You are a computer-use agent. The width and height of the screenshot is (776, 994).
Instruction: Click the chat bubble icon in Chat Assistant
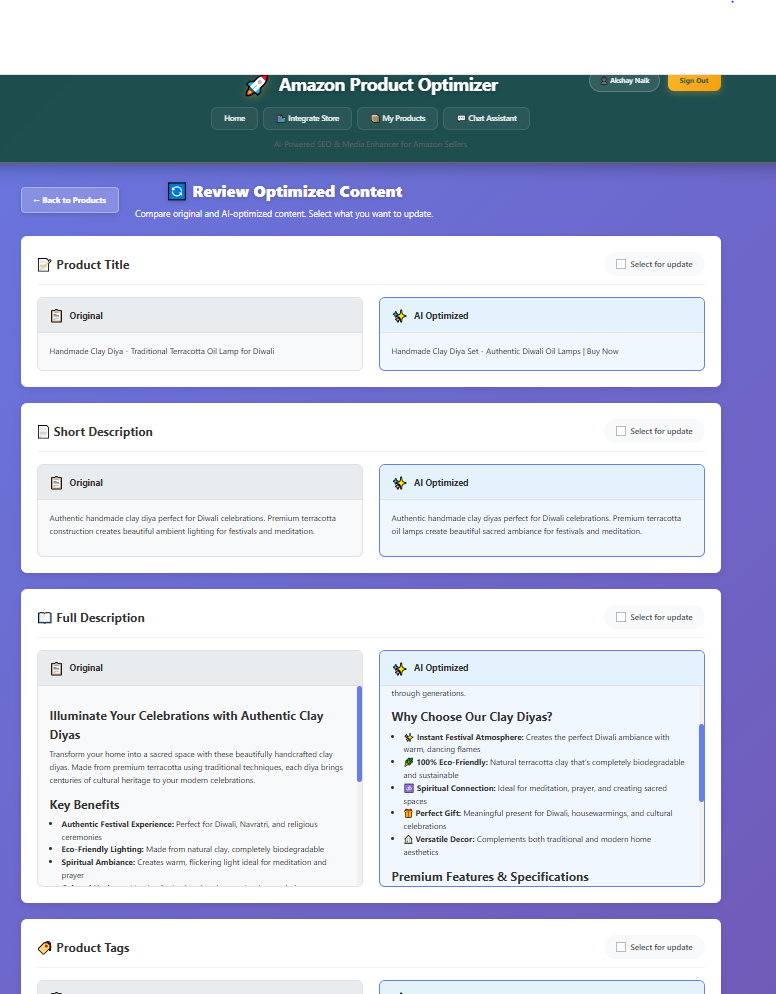(462, 119)
